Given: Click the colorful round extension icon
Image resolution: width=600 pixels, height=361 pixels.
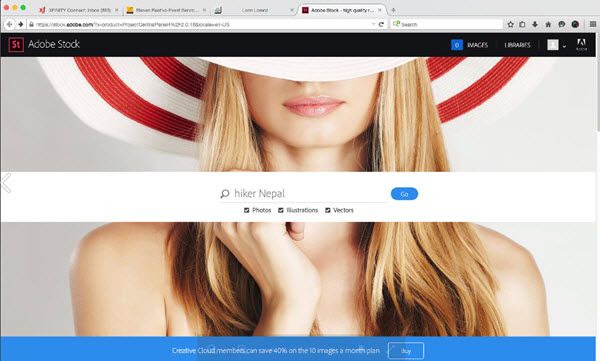Looking at the screenshot, I should 575,24.
